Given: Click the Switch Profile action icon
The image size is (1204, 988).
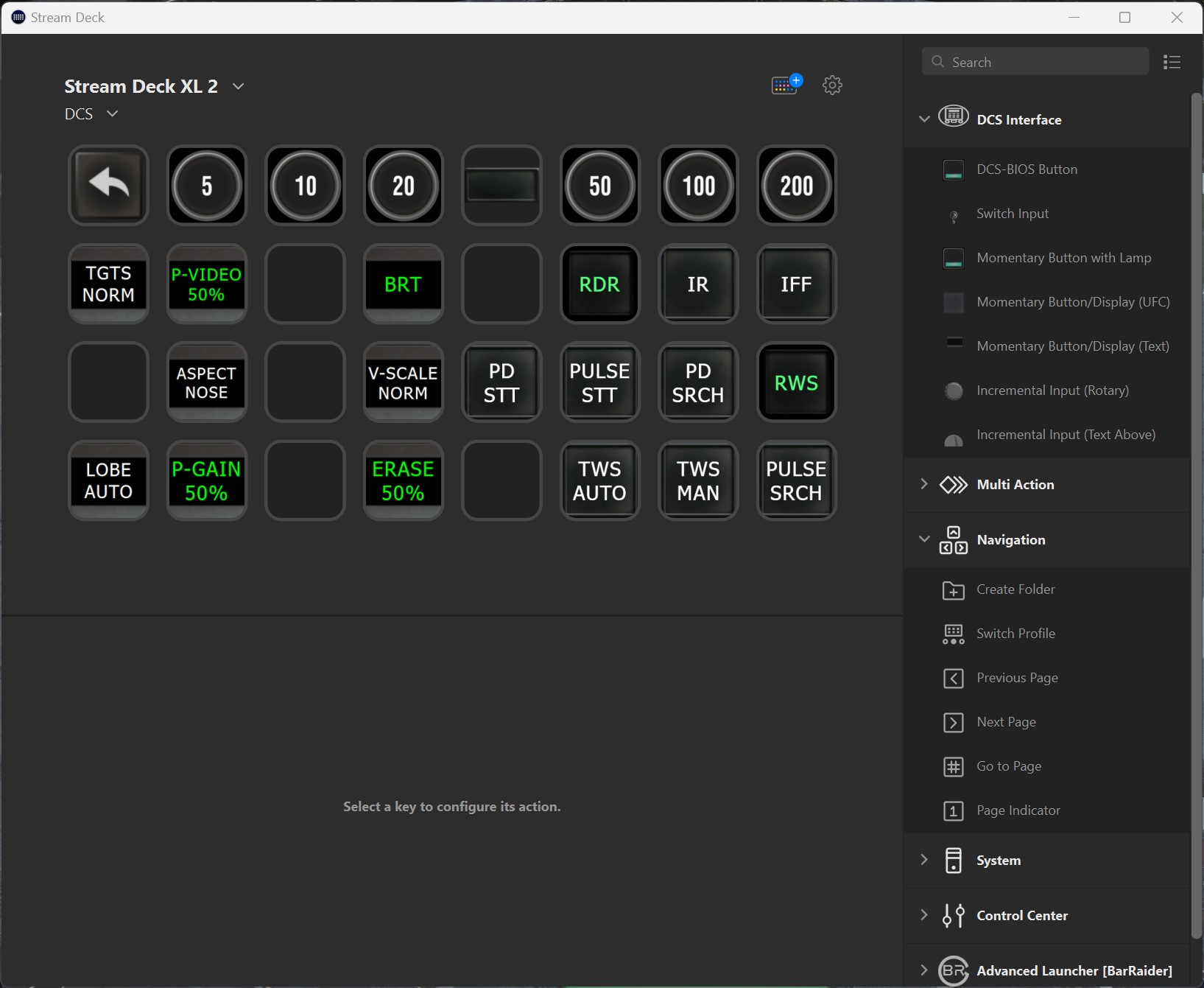Looking at the screenshot, I should click(953, 634).
